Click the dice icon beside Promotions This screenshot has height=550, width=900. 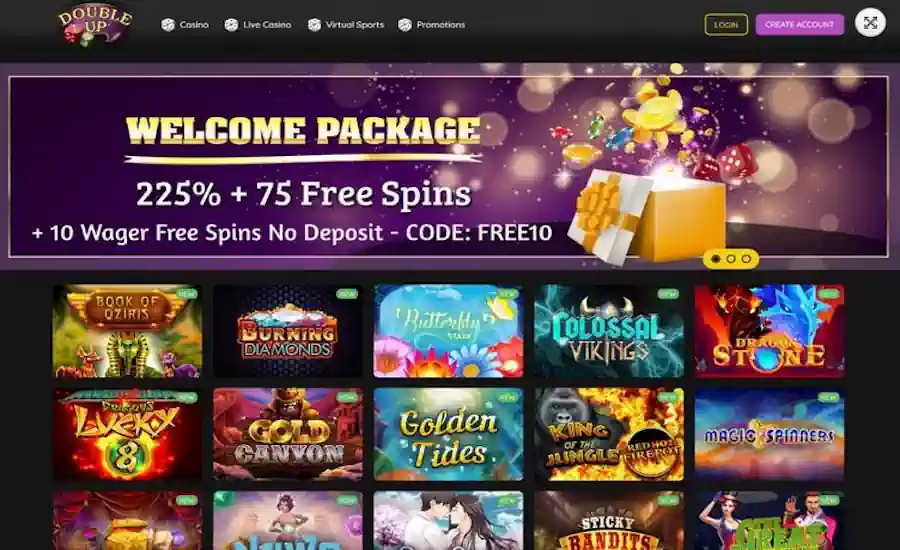(x=405, y=25)
